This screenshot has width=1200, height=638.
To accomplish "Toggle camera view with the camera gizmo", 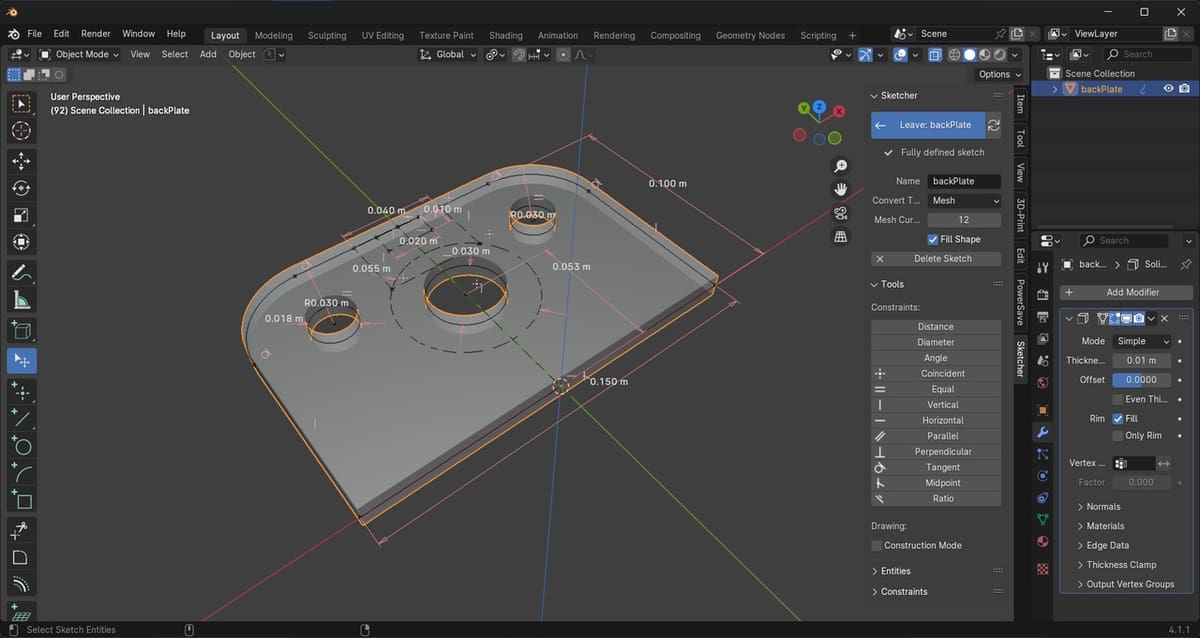I will click(841, 213).
